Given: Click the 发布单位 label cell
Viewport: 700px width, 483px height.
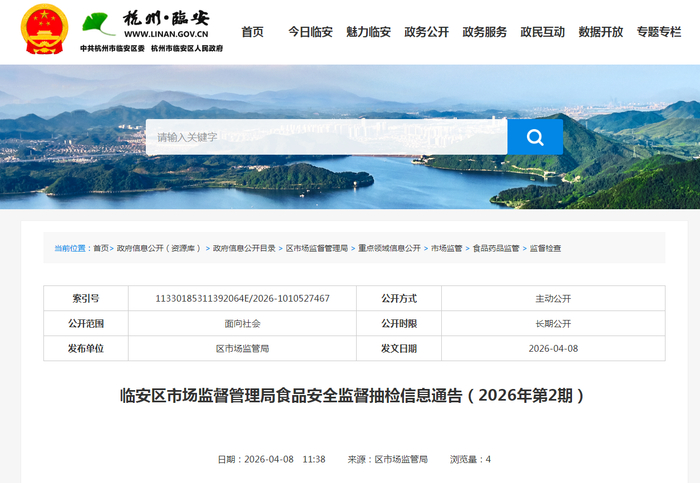Looking at the screenshot, I should click(86, 348).
